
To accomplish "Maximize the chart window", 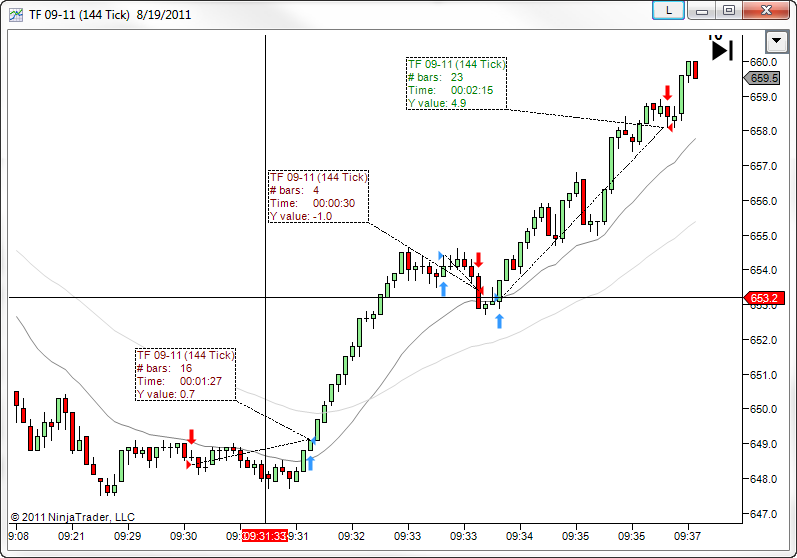I will [729, 10].
